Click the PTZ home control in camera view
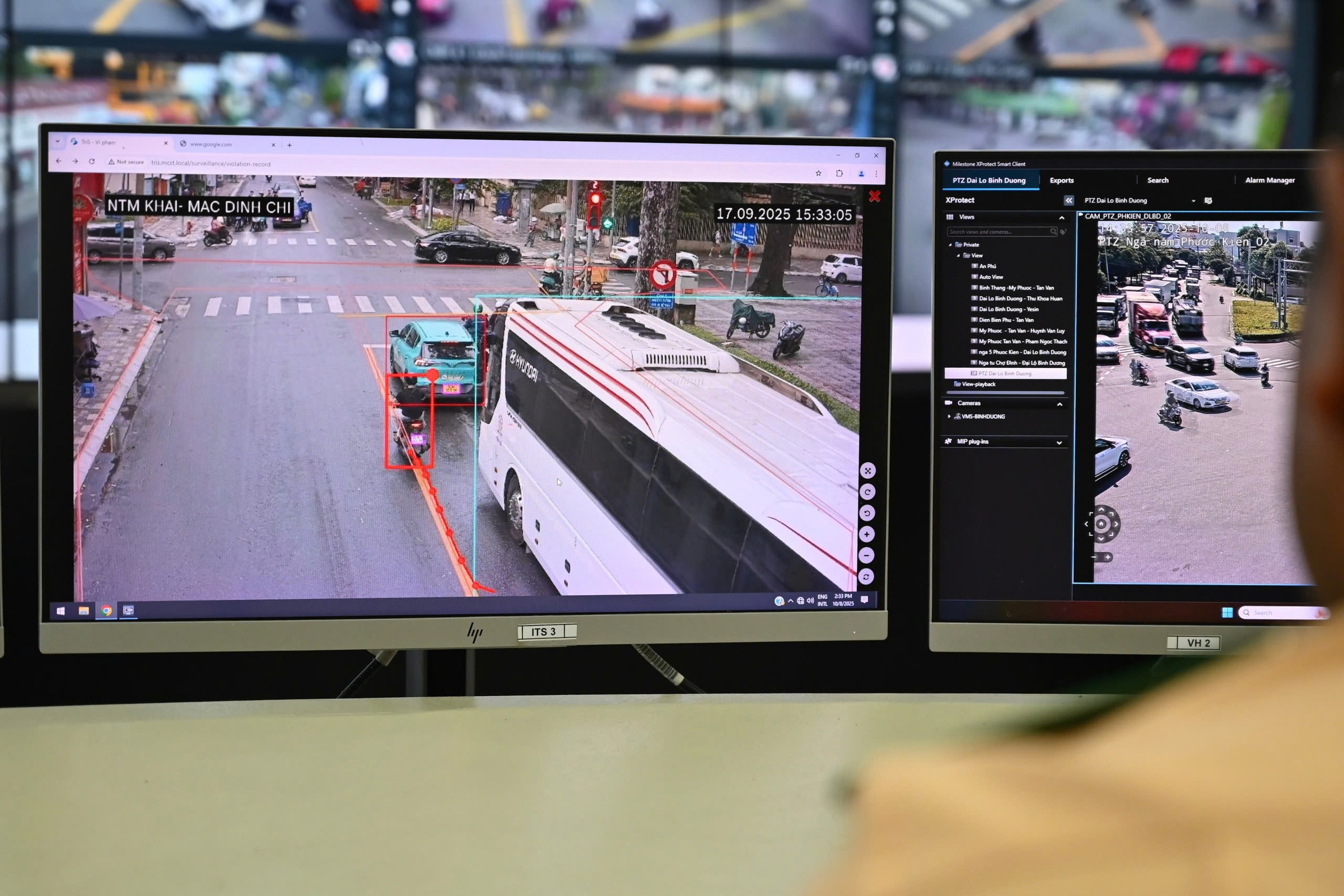 click(1101, 524)
